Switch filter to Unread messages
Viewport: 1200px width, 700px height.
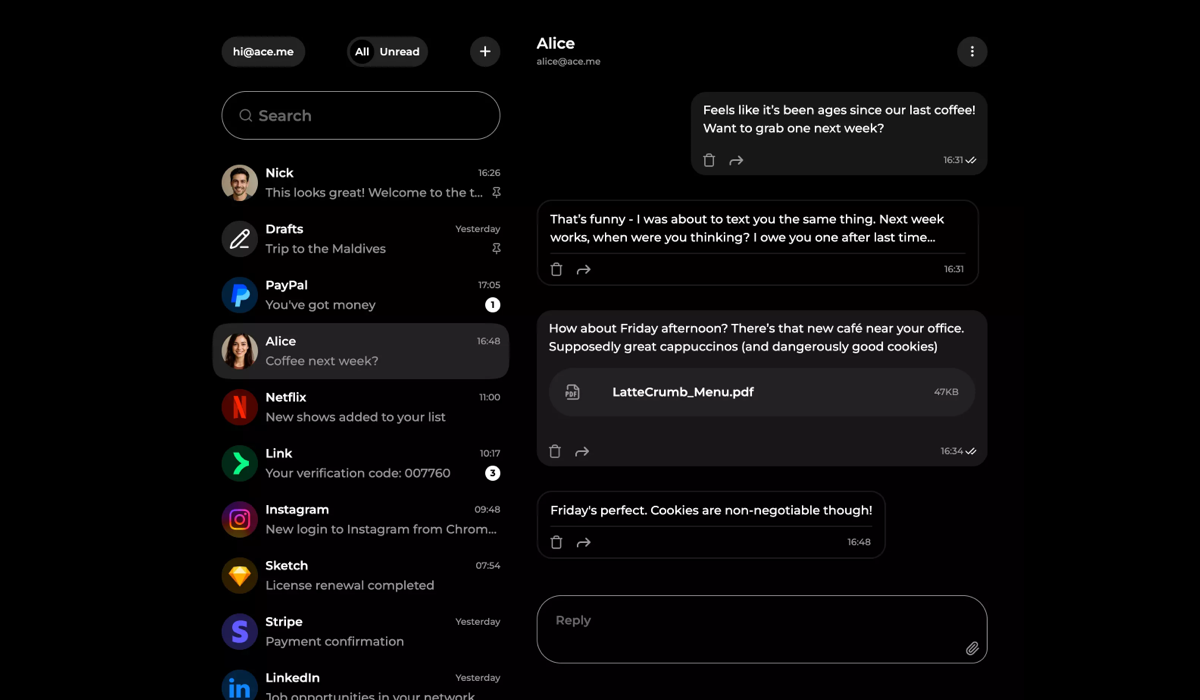(399, 52)
